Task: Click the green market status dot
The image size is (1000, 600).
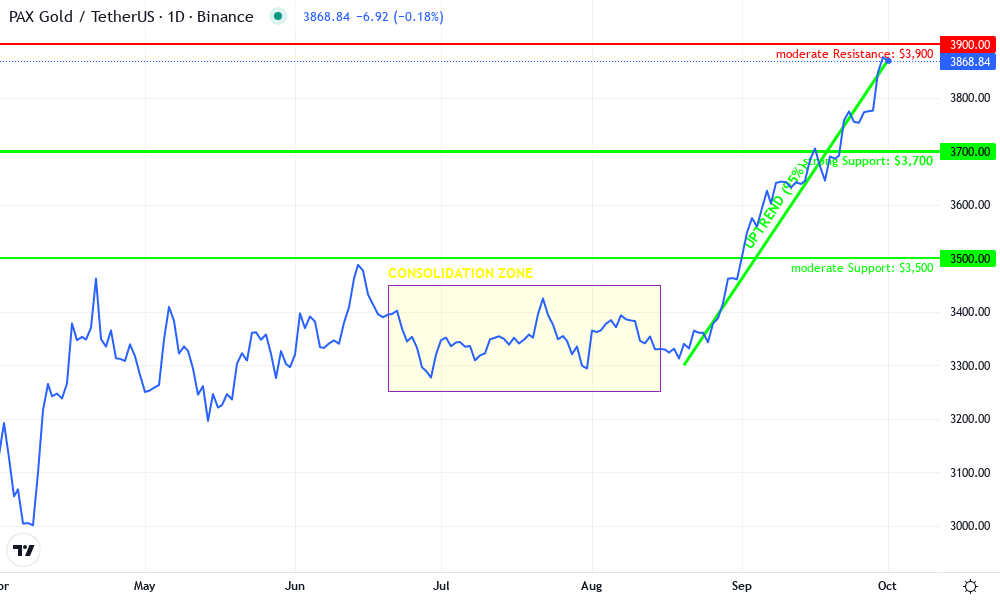Action: click(x=279, y=17)
